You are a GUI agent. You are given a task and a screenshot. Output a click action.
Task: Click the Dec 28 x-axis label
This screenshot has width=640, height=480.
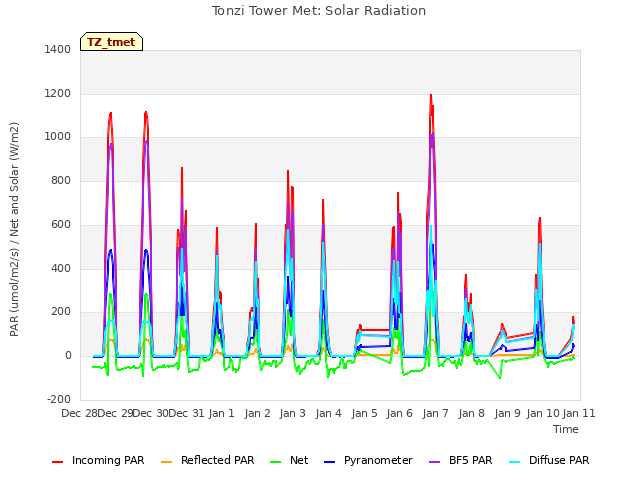pos(80,413)
